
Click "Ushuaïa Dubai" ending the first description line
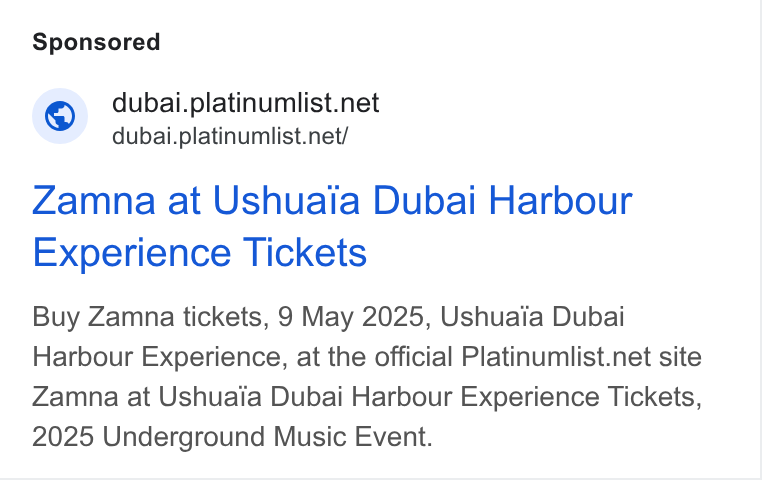click(532, 317)
